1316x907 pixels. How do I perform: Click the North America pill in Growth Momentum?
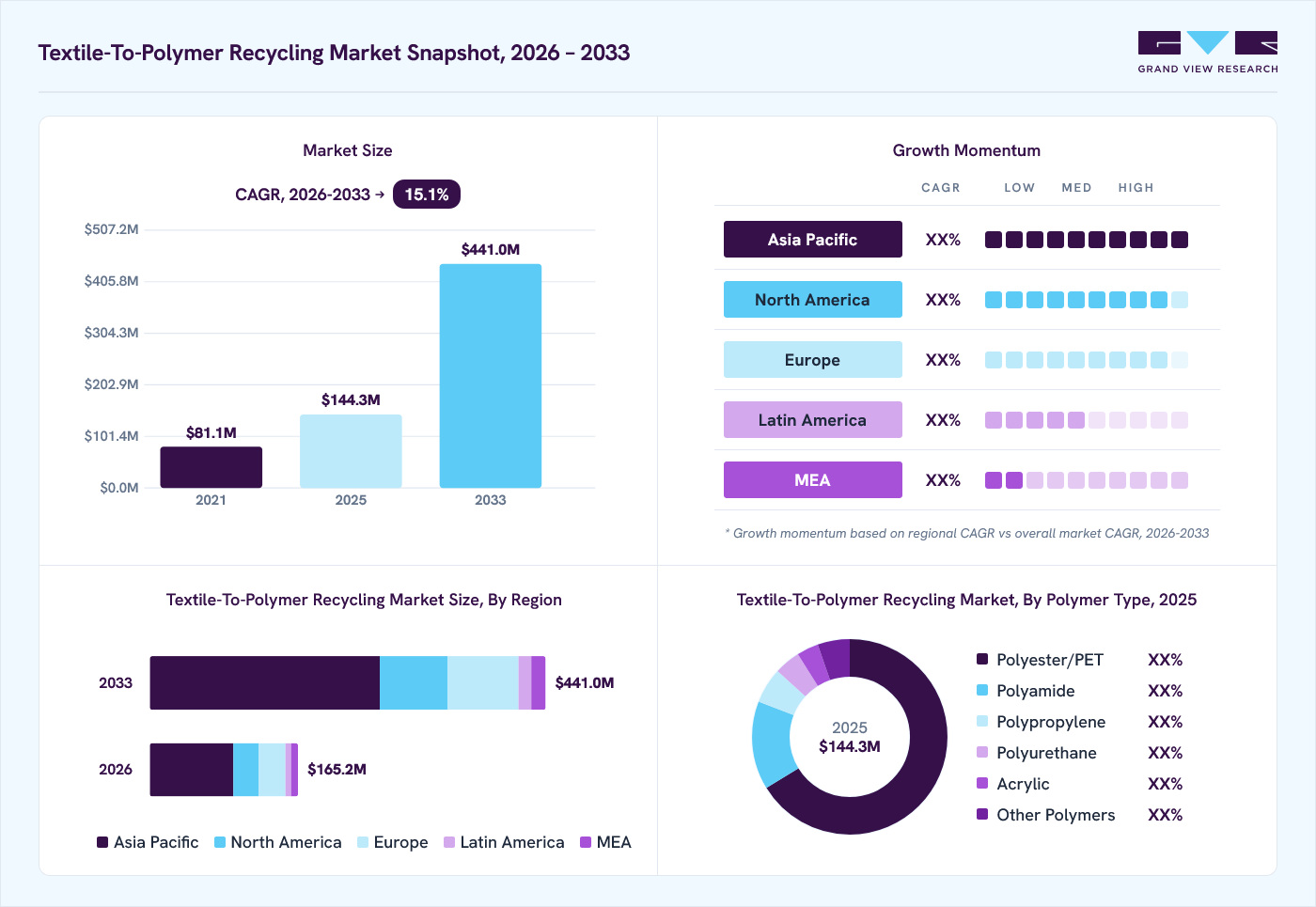click(x=813, y=300)
